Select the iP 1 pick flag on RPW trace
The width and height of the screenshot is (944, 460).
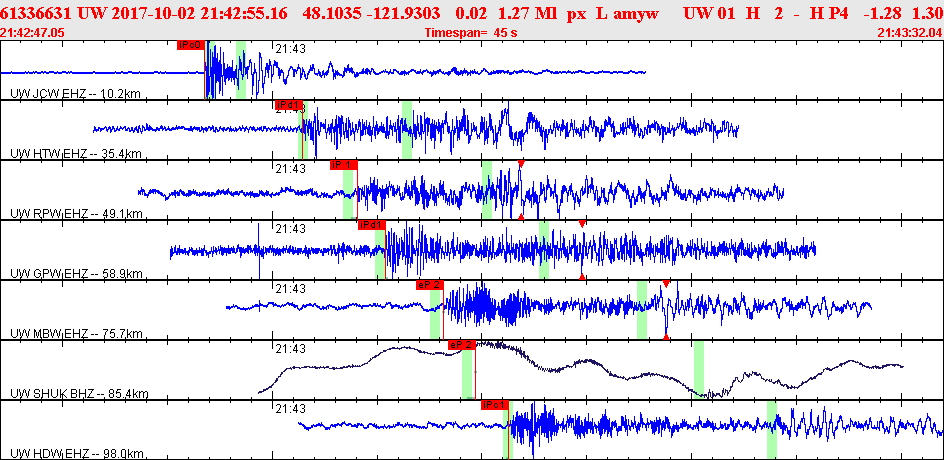click(x=344, y=165)
